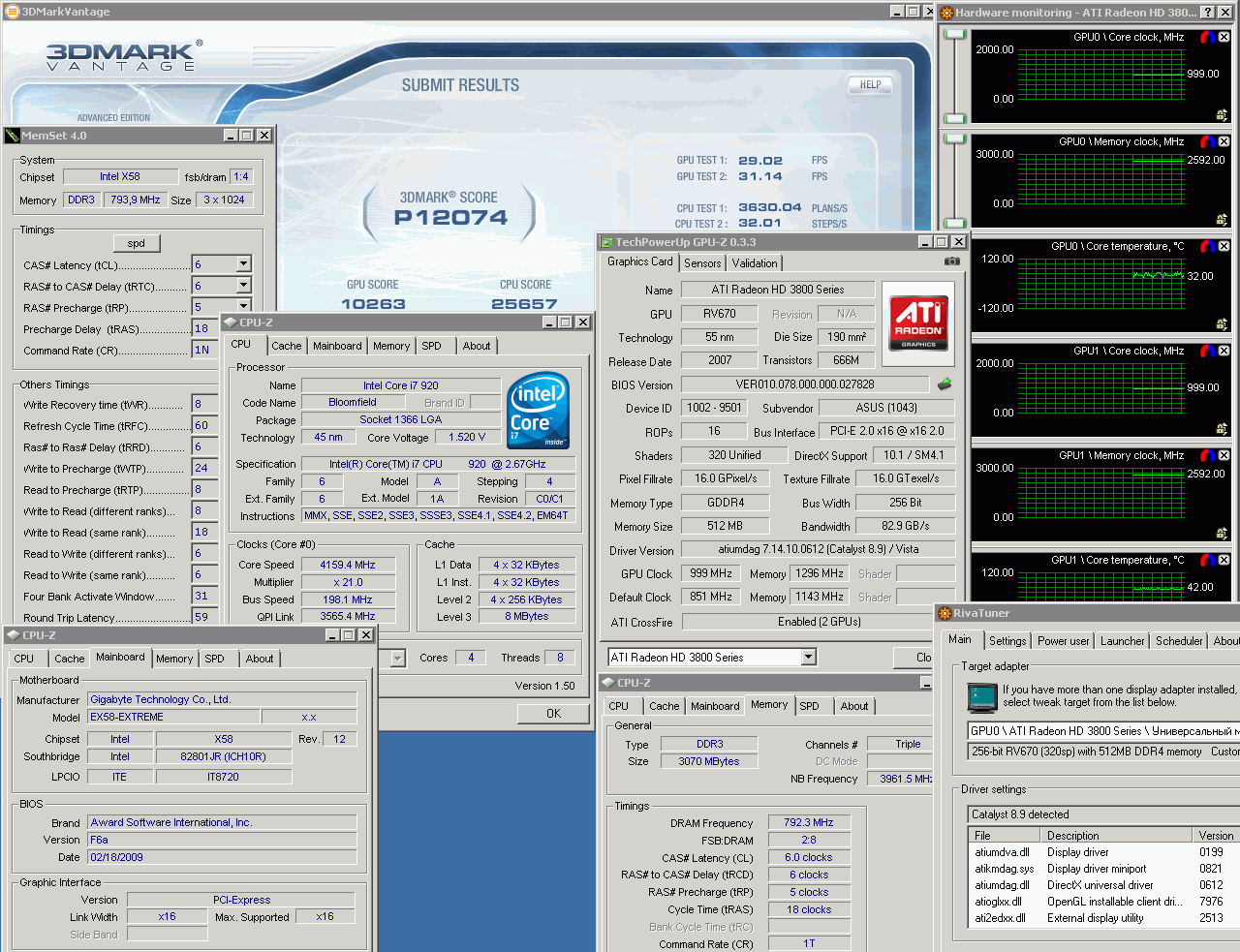Image resolution: width=1240 pixels, height=952 pixels.
Task: Open the Scheduler tab in RivaTuner
Action: pos(1179,641)
